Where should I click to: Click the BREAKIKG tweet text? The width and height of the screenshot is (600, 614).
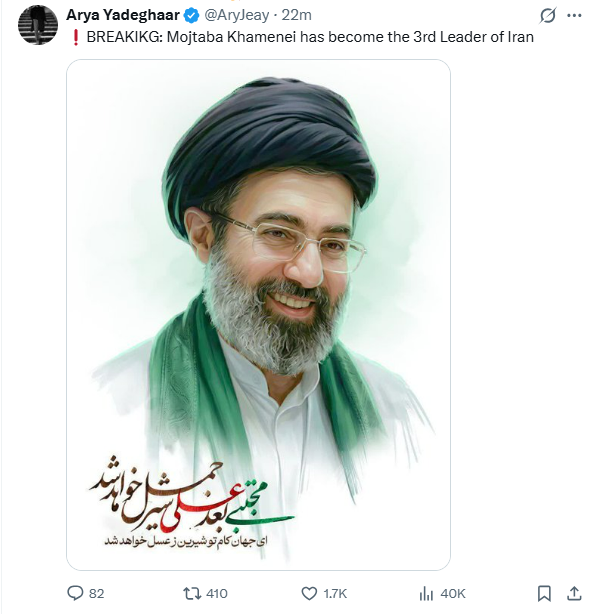[x=310, y=37]
